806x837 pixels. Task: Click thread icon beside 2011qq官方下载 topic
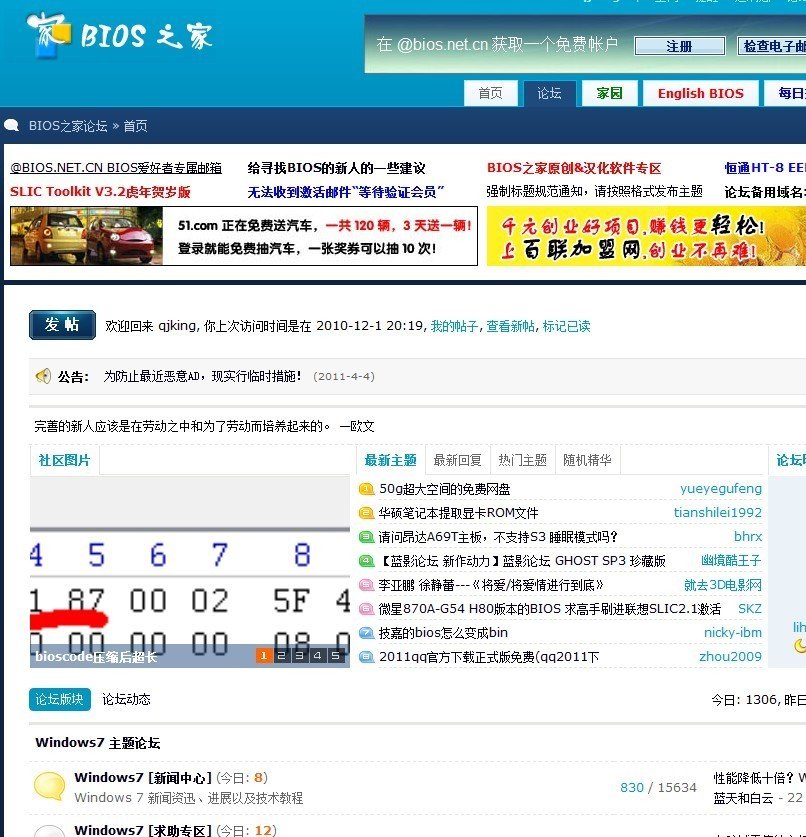pyautogui.click(x=366, y=657)
